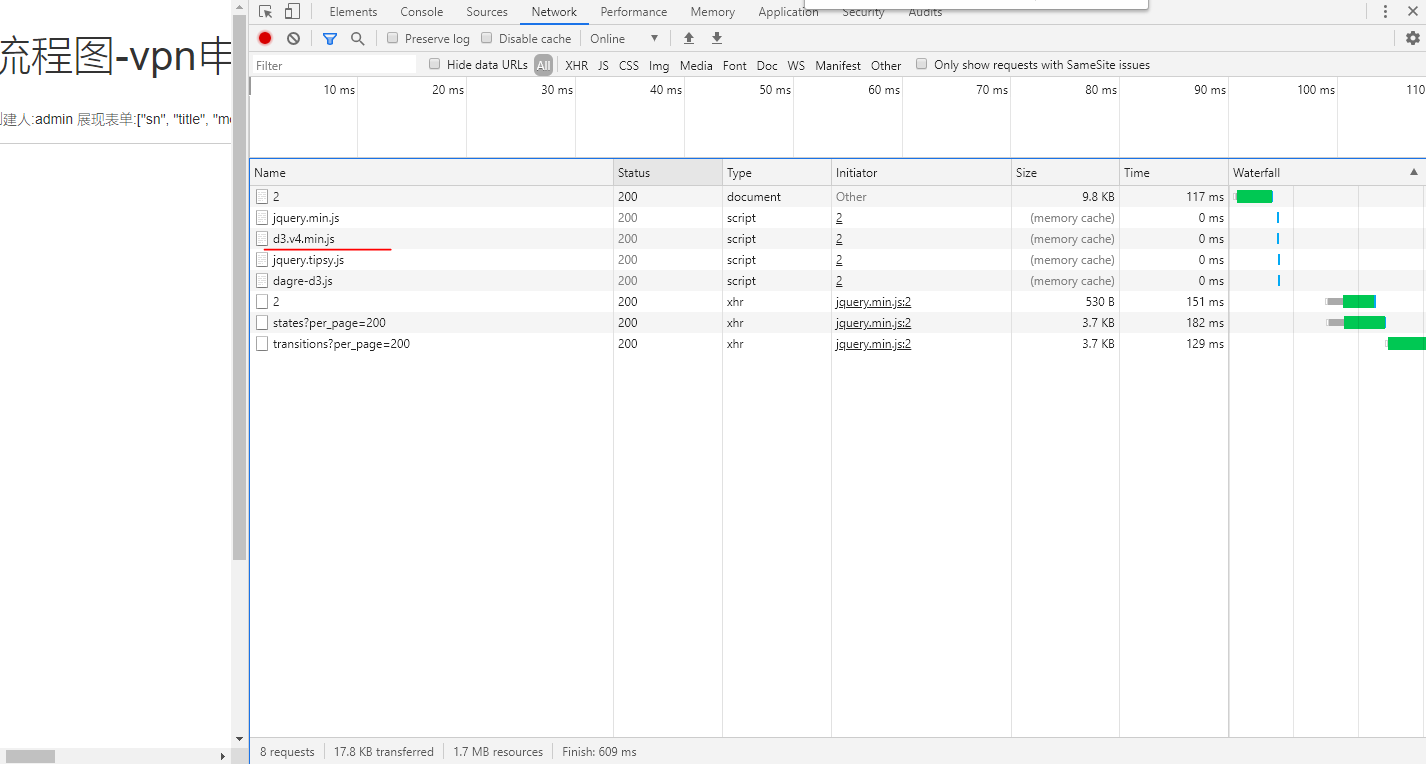The width and height of the screenshot is (1426, 764).
Task: Open the Sources tab
Action: pyautogui.click(x=487, y=12)
